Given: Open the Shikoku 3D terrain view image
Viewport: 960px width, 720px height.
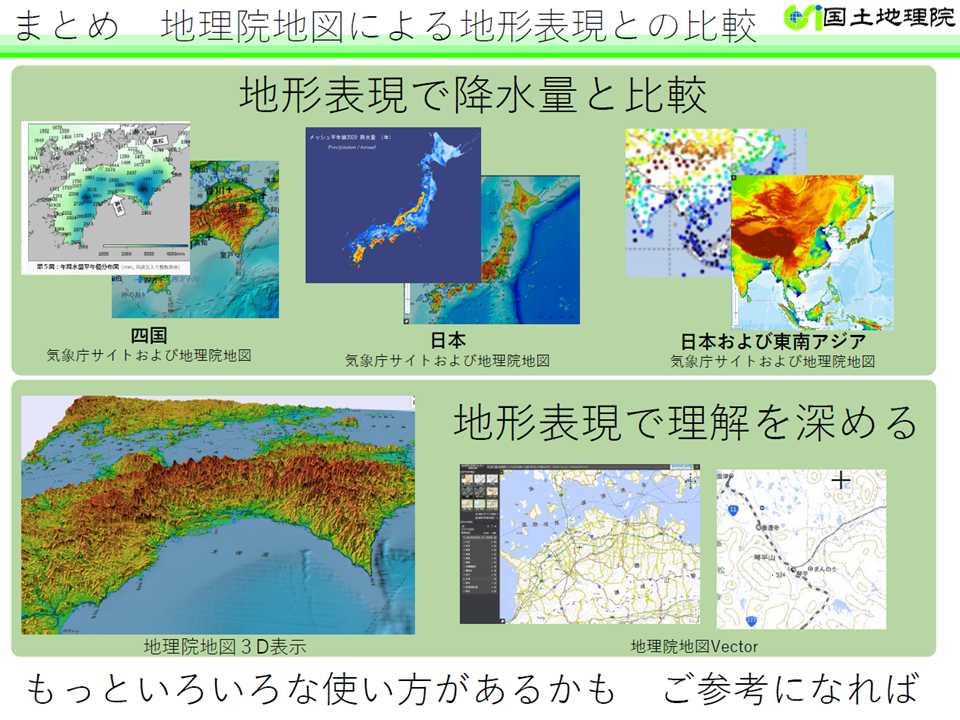Looking at the screenshot, I should click(218, 515).
